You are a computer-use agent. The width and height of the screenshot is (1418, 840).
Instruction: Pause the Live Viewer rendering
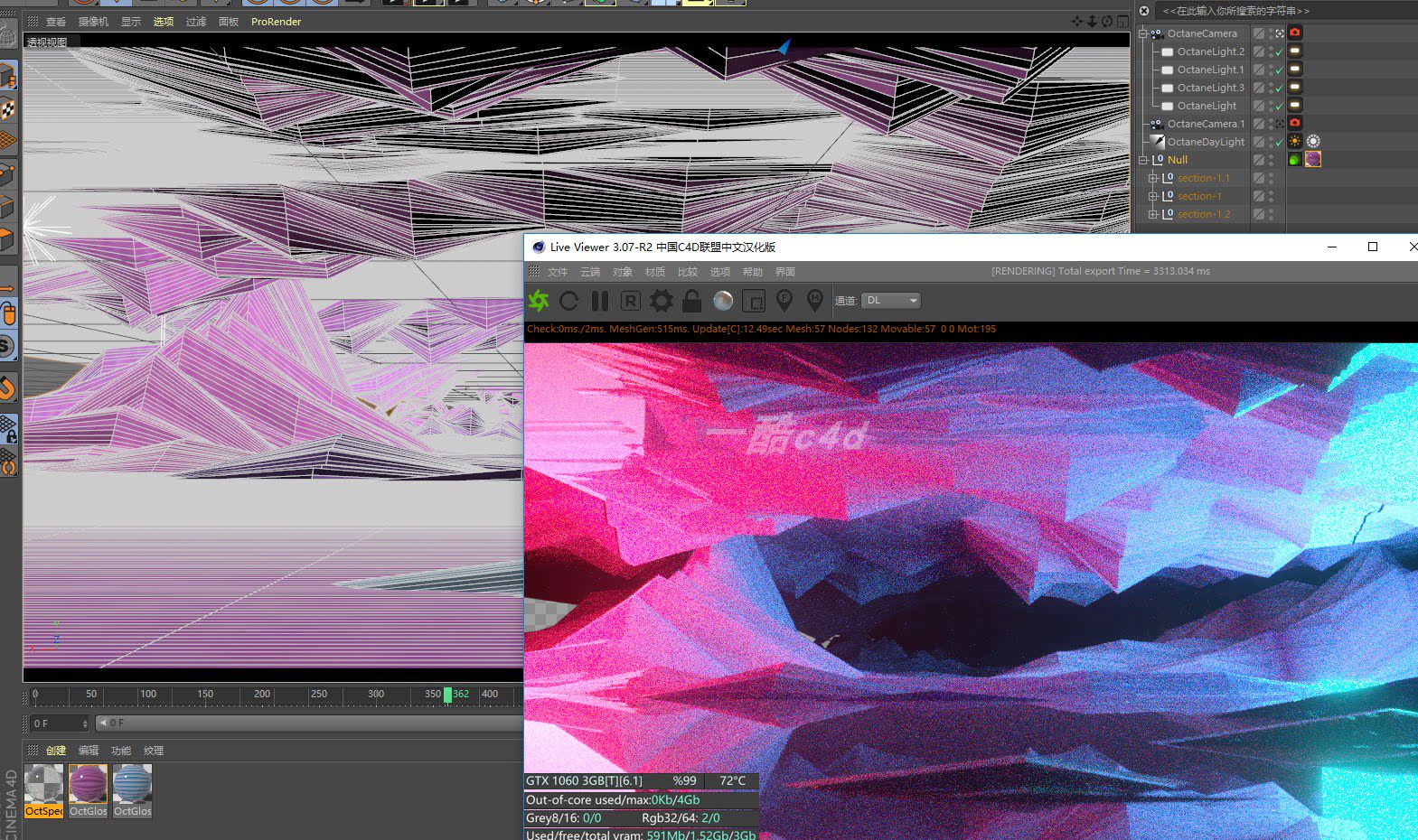600,301
